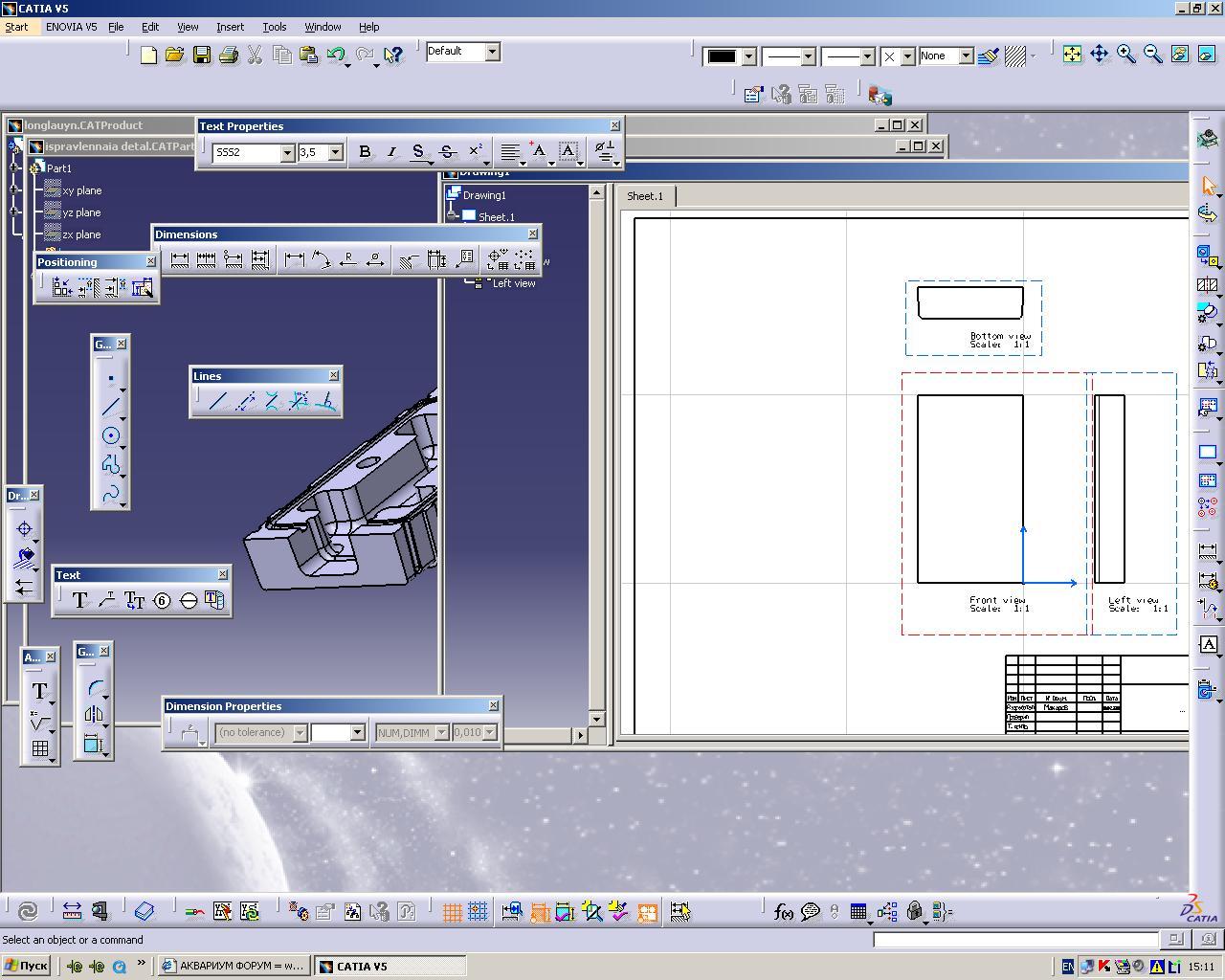Open the font name SSS2 dropdown
This screenshot has height=980, width=1225.
286,152
